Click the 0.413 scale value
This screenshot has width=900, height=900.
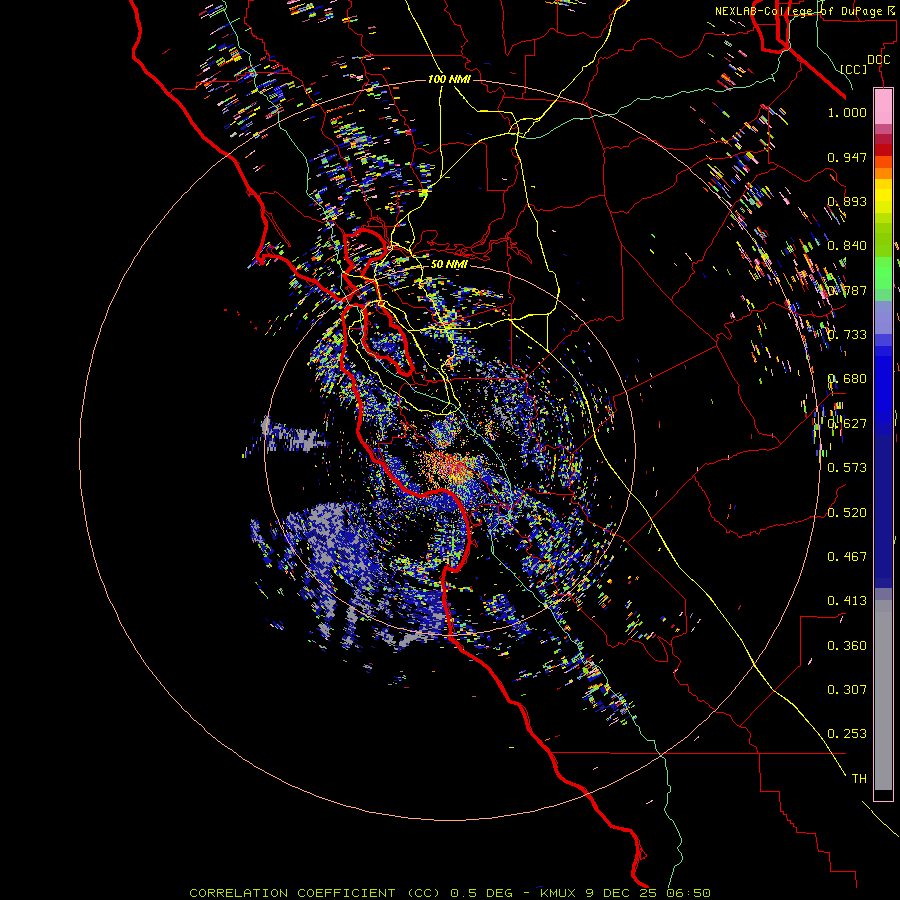pos(847,601)
